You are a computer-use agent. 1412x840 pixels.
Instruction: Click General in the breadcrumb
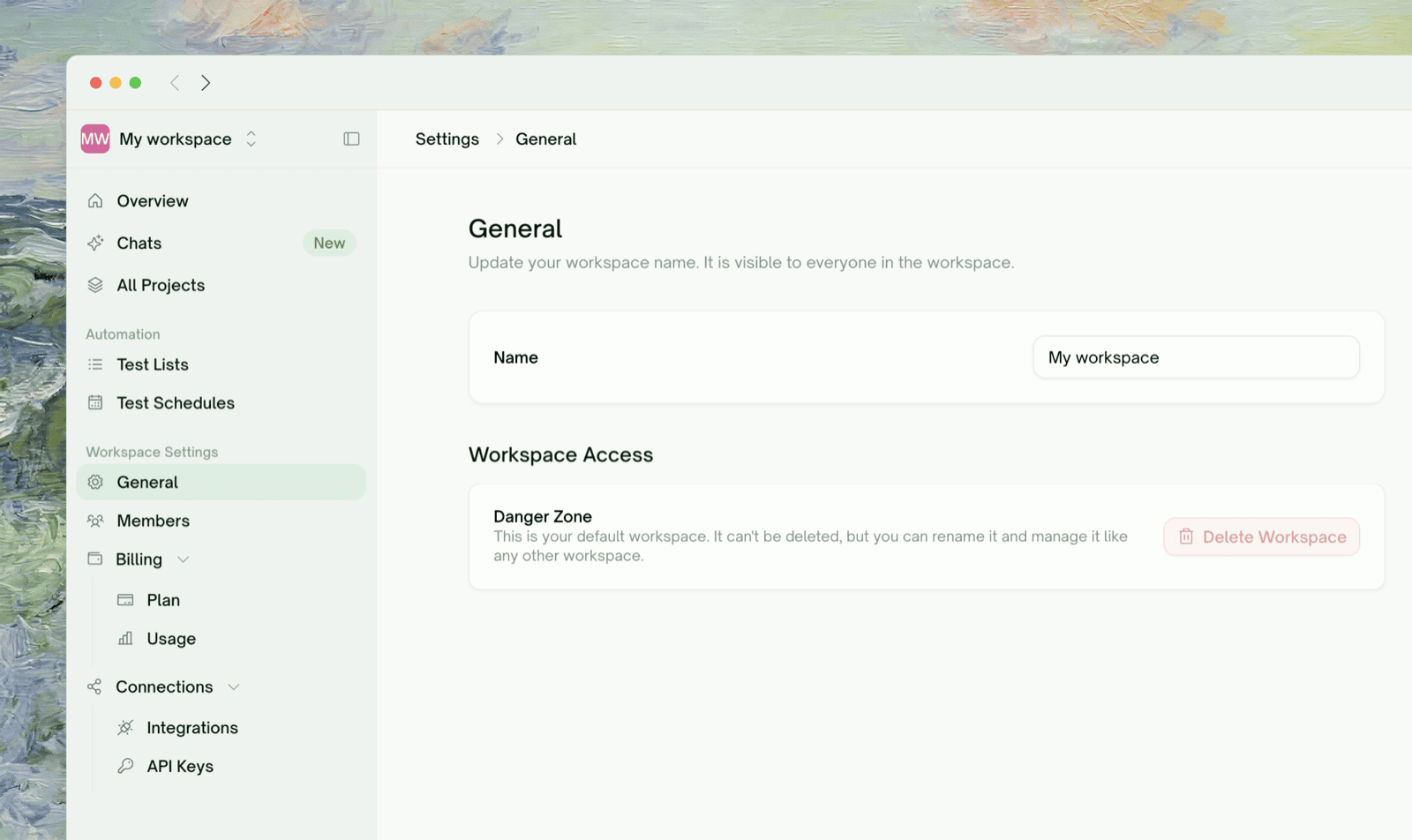(546, 139)
